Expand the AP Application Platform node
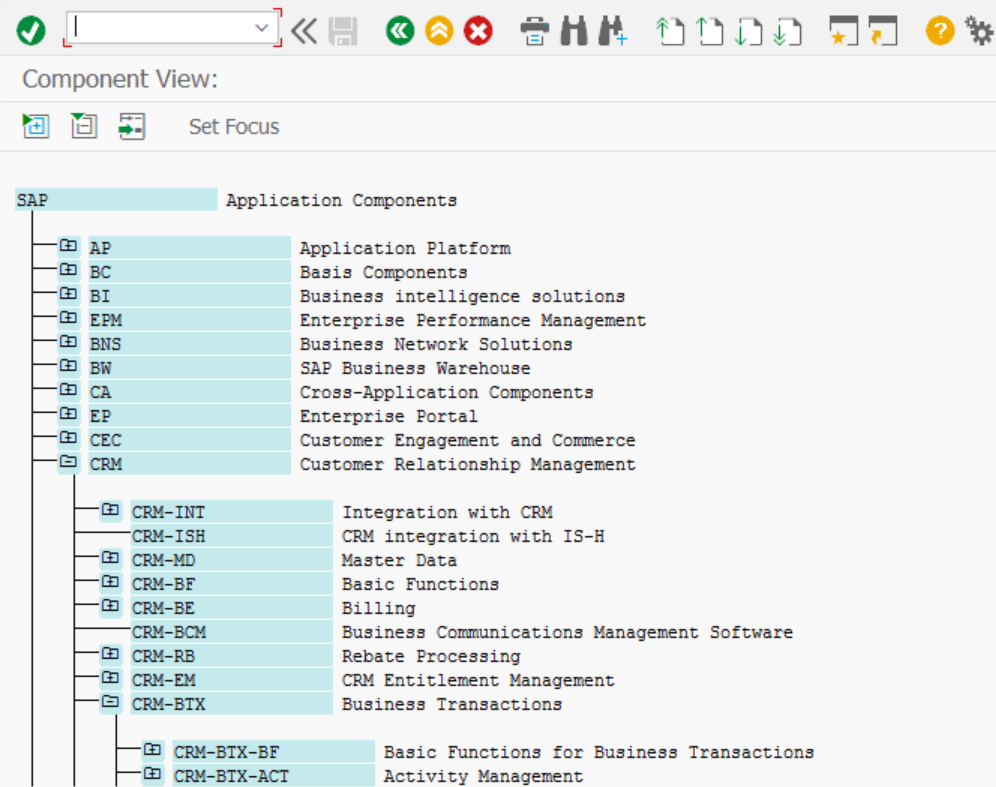996x787 pixels. (x=68, y=246)
